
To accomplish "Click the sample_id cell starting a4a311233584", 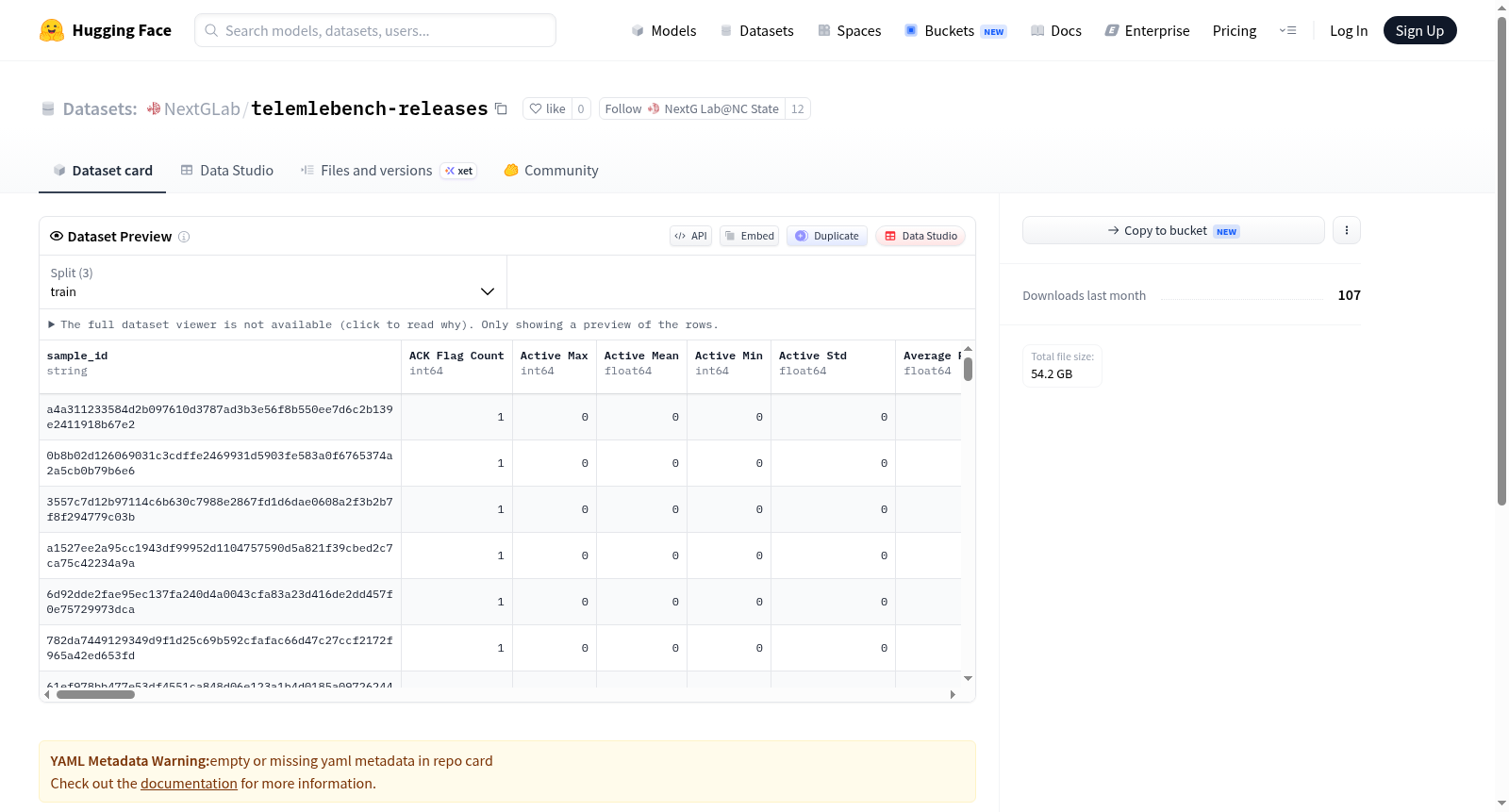I will [220, 417].
